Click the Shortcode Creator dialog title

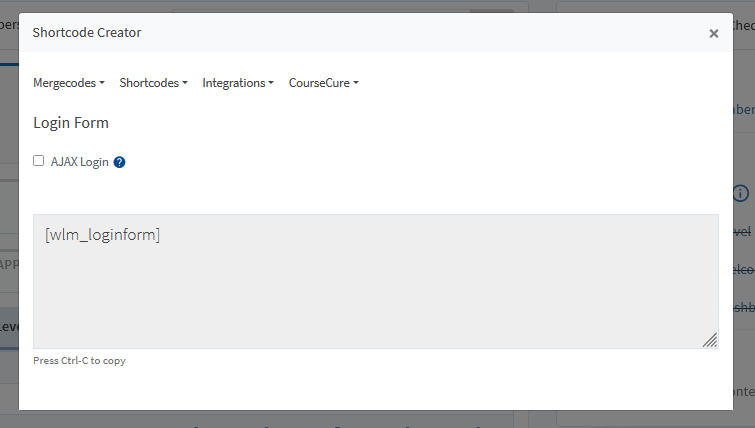pyautogui.click(x=87, y=32)
